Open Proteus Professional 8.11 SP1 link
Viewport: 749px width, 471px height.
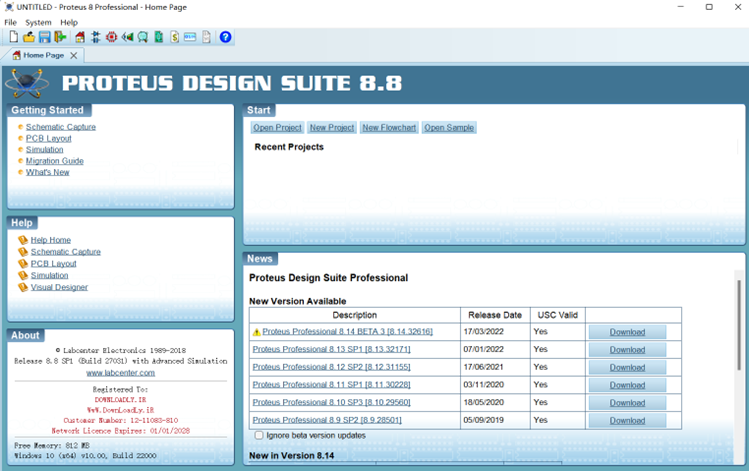(x=332, y=385)
